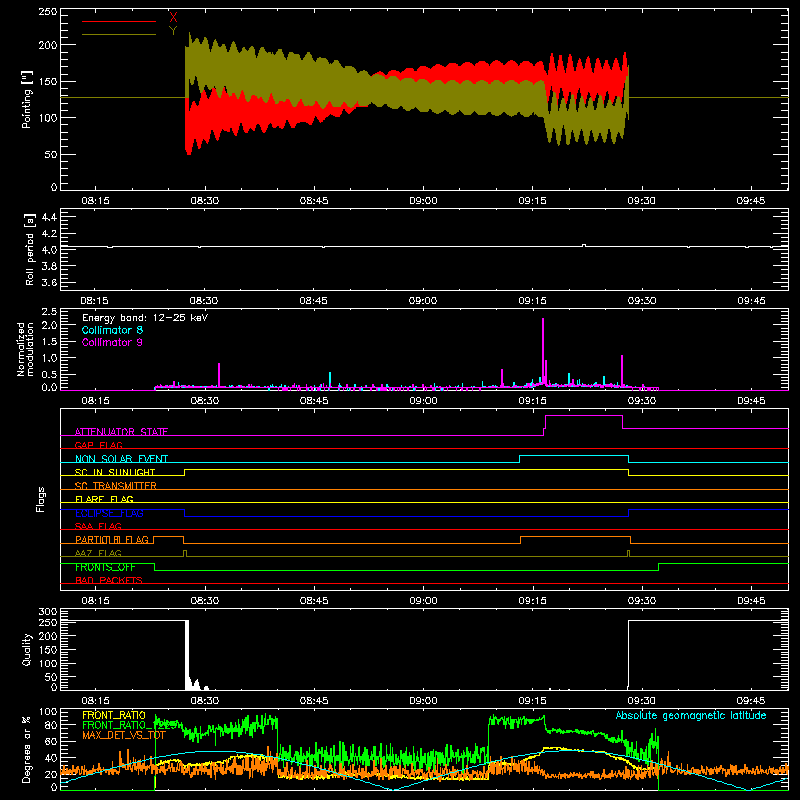Click the raised ATTENUATOR_STATE step segment
The height and width of the screenshot is (800, 800).
[x=584, y=416]
